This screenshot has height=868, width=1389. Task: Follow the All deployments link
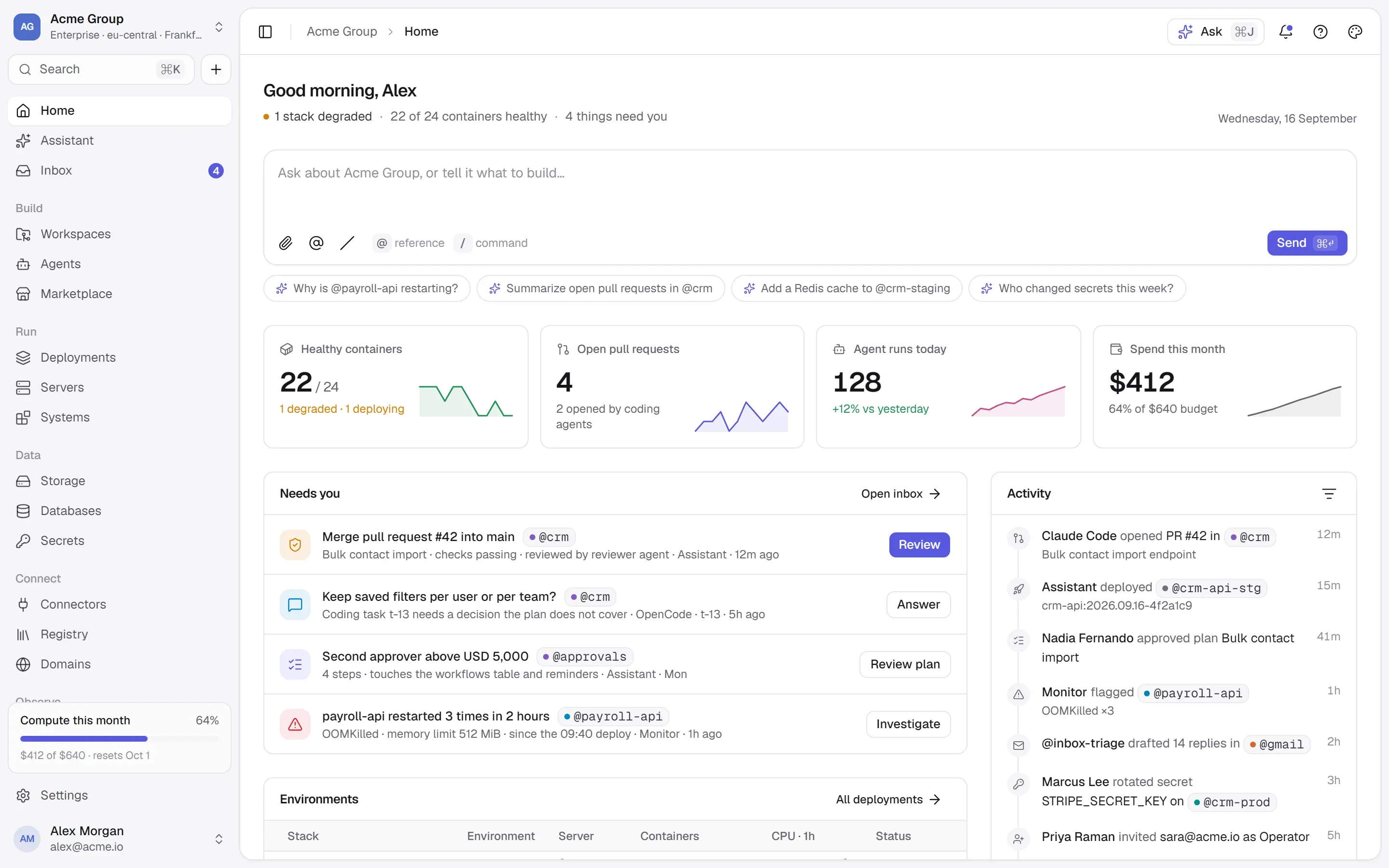[888, 799]
